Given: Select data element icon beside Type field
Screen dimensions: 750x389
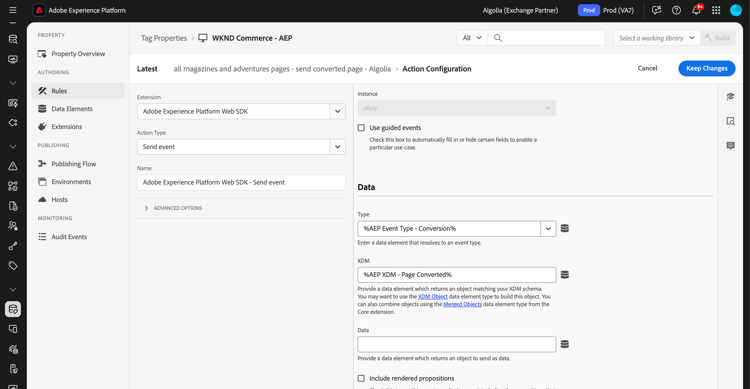Looking at the screenshot, I should [x=565, y=229].
